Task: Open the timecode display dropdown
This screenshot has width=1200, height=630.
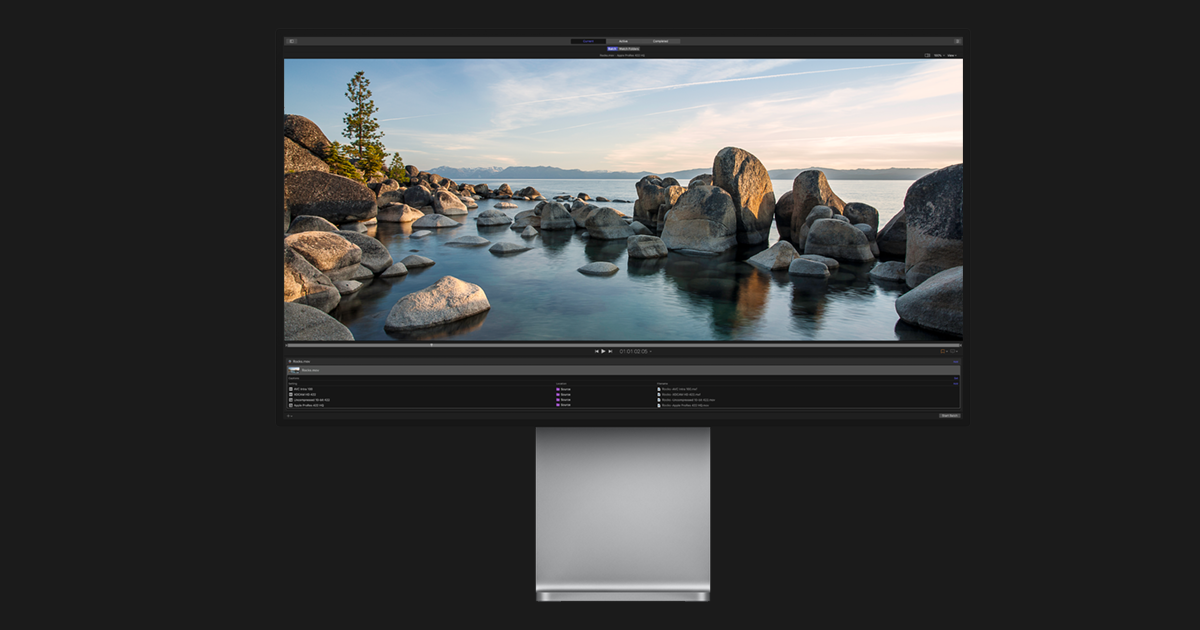Action: click(635, 350)
